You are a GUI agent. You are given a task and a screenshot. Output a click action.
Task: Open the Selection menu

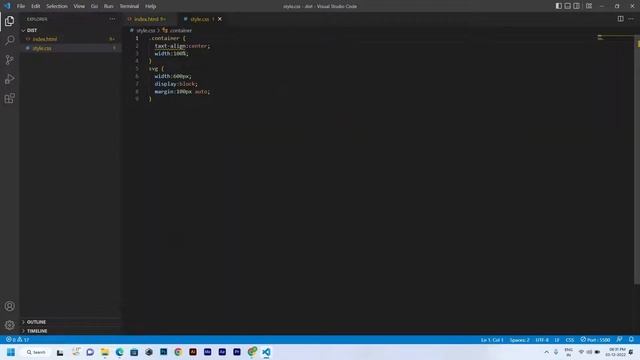[57, 6]
